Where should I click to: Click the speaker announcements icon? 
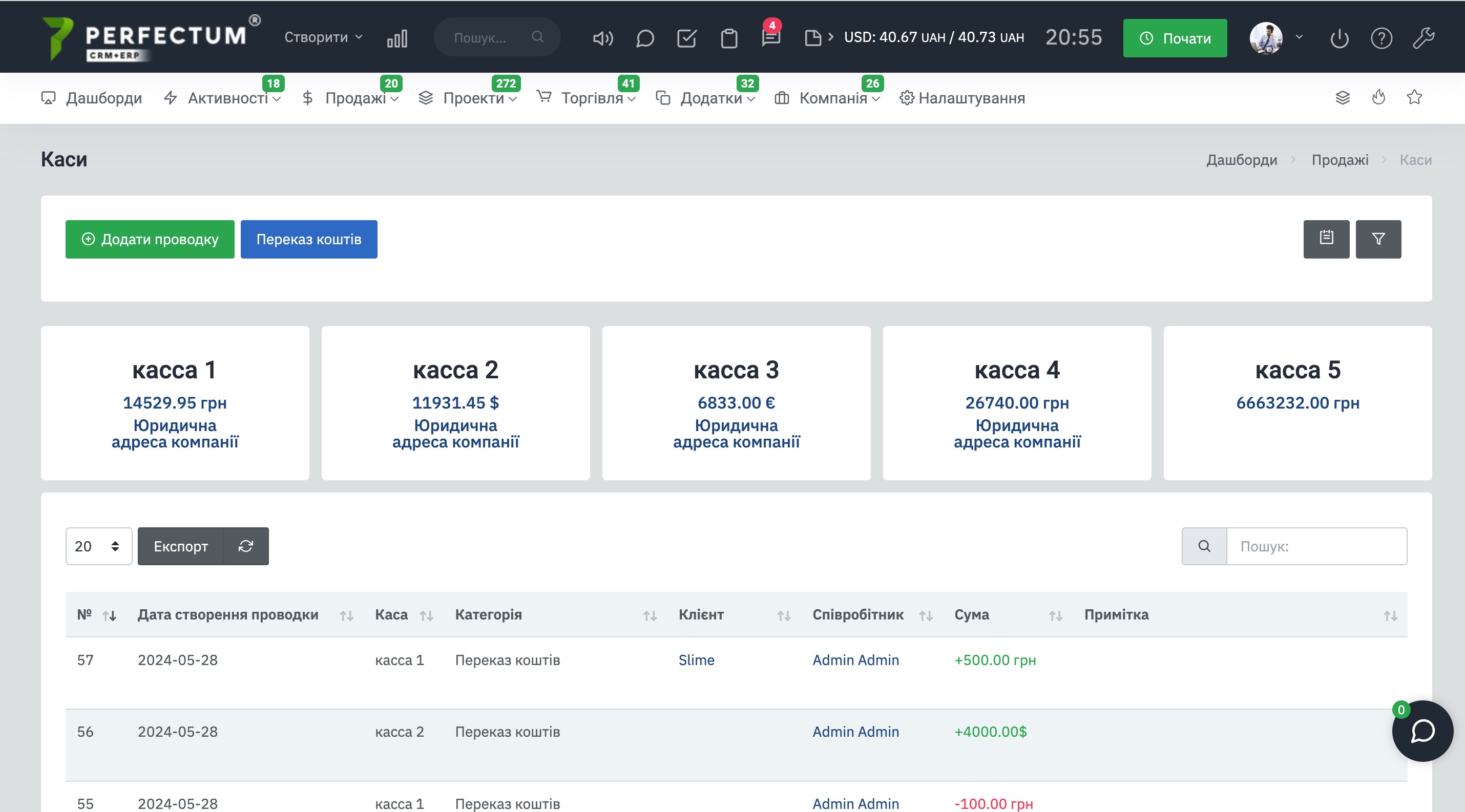[x=603, y=38]
